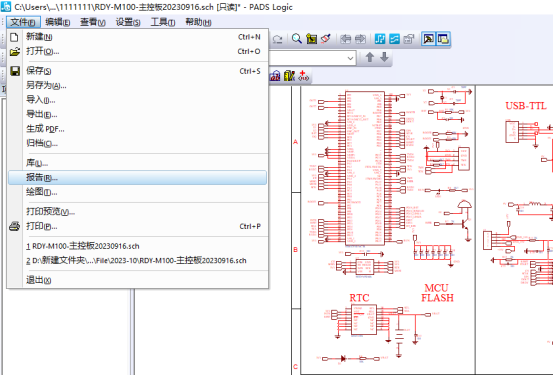554x376 pixels.
Task: Click the highlighted 报告 menu entry
Action: 137,177
